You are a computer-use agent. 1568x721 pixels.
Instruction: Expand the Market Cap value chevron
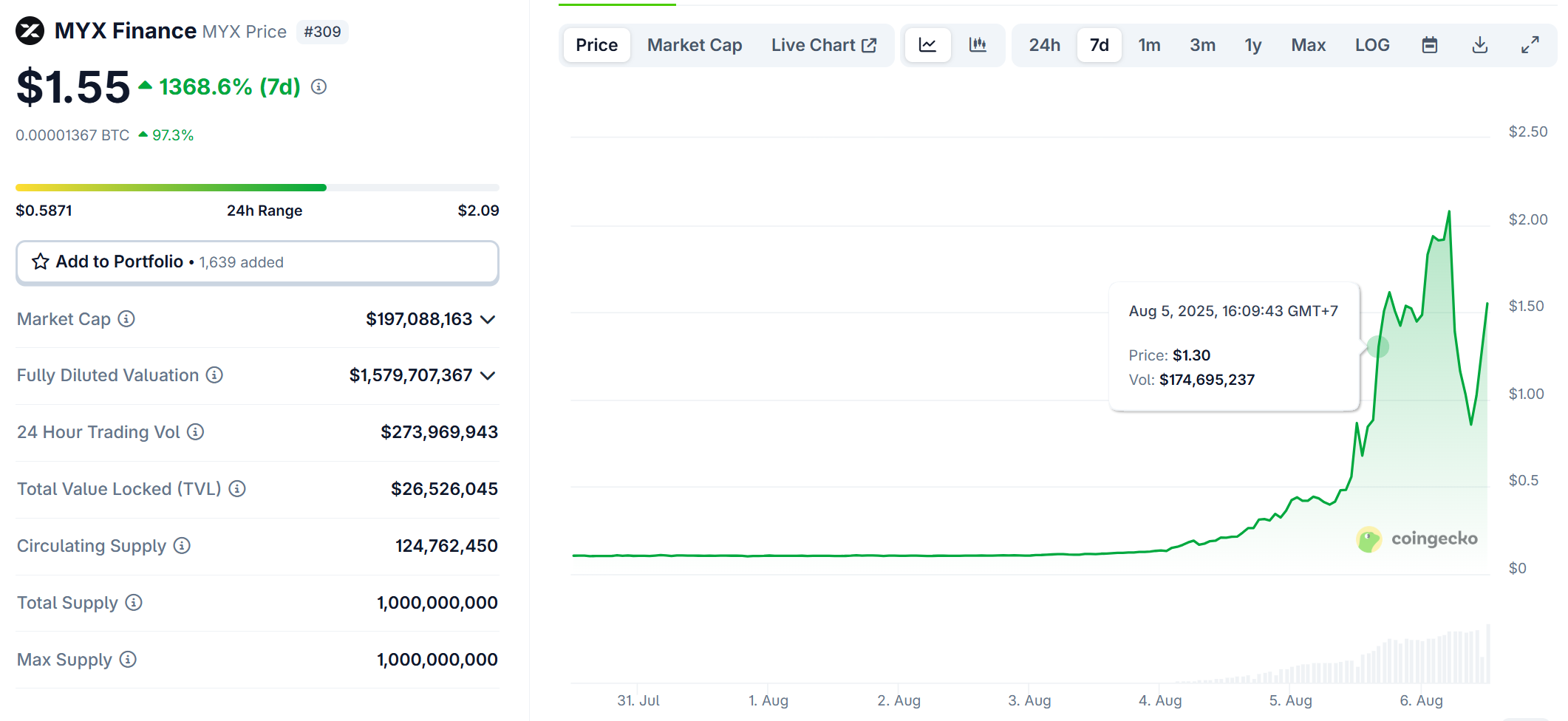pyautogui.click(x=488, y=320)
